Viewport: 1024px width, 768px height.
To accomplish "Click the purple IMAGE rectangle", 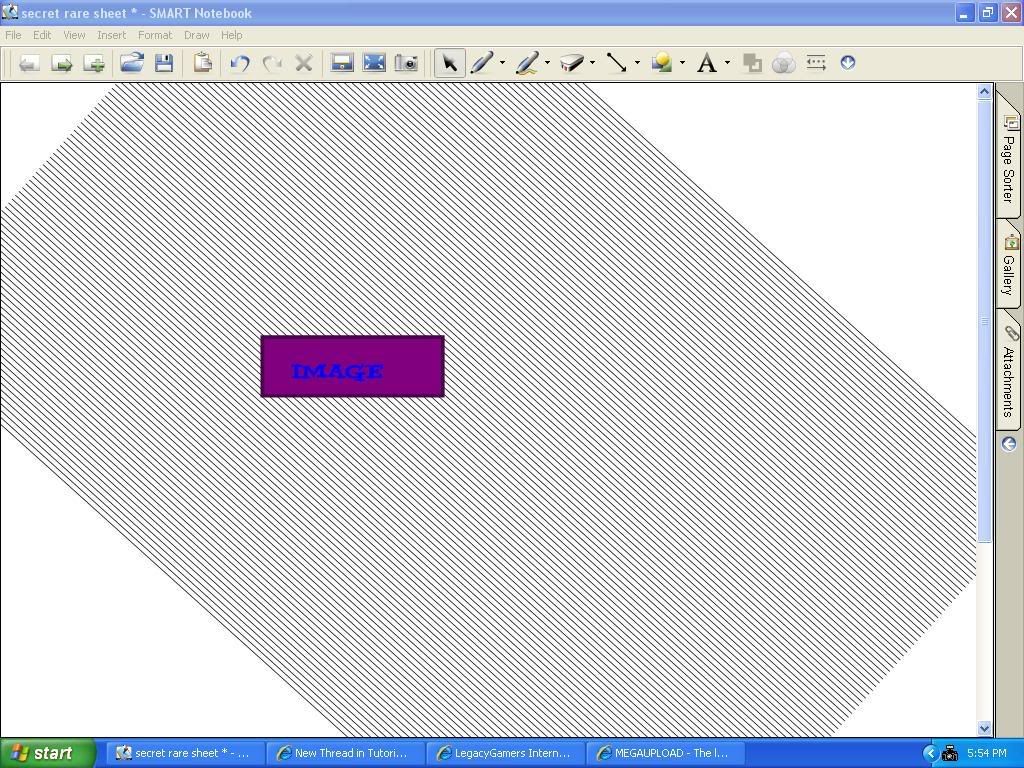I will [x=352, y=366].
